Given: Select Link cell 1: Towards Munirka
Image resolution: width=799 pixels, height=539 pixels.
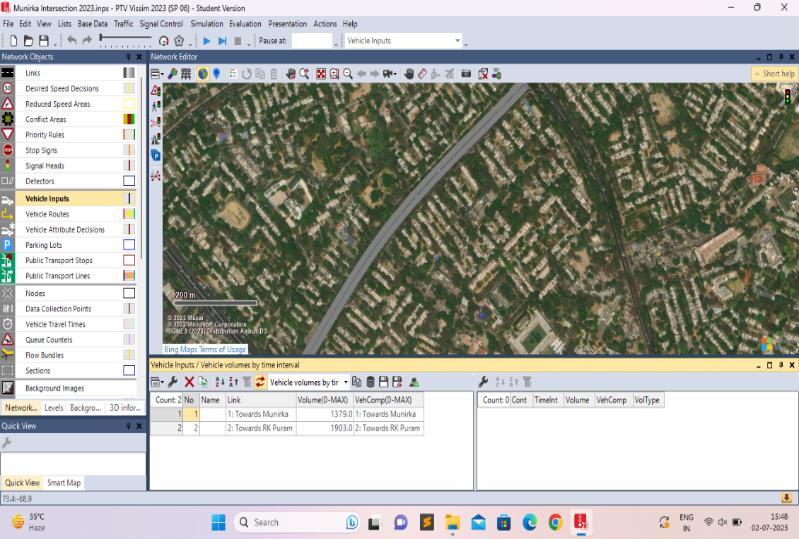Looking at the screenshot, I should [x=261, y=414].
